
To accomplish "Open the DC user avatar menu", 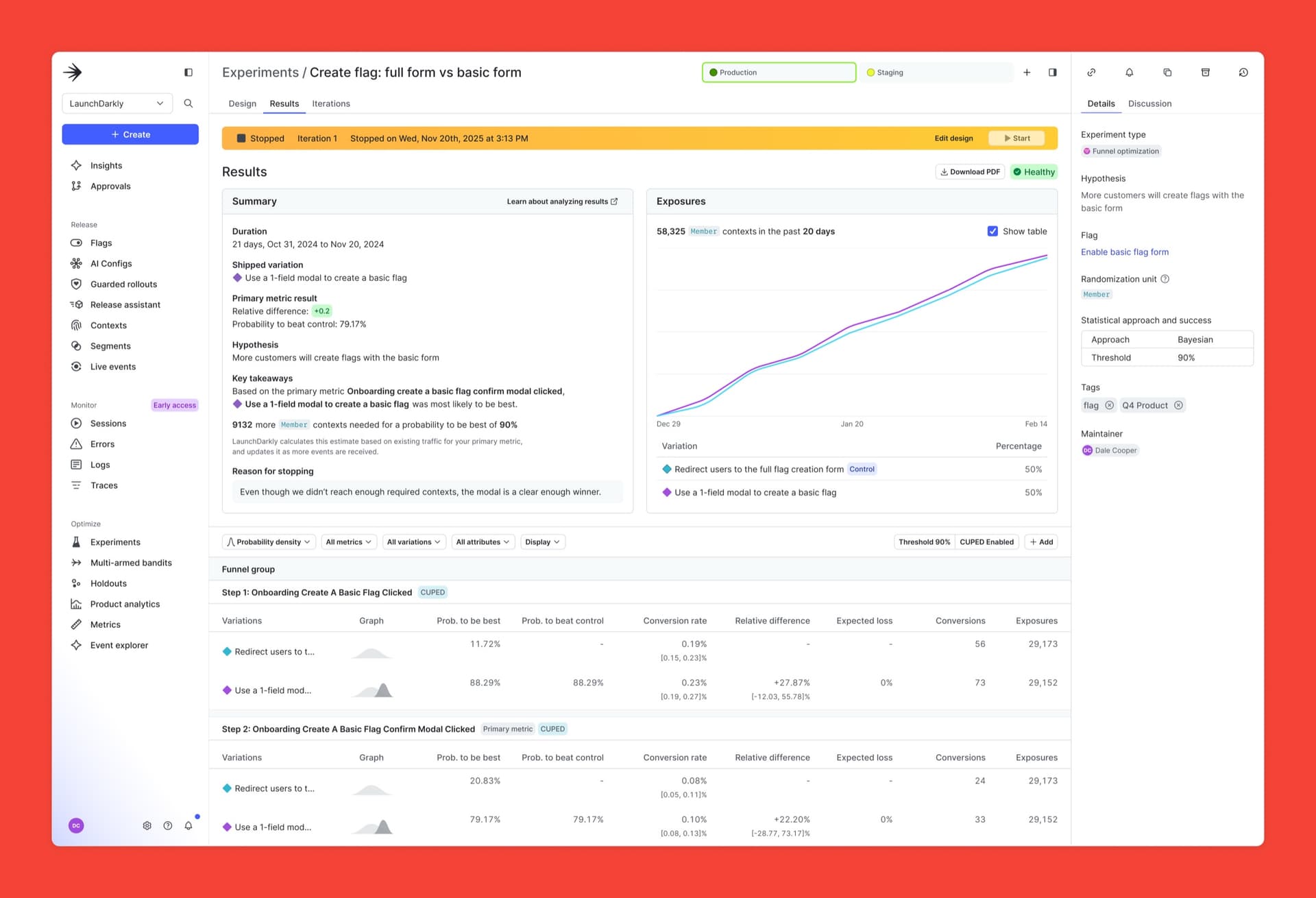I will [76, 825].
